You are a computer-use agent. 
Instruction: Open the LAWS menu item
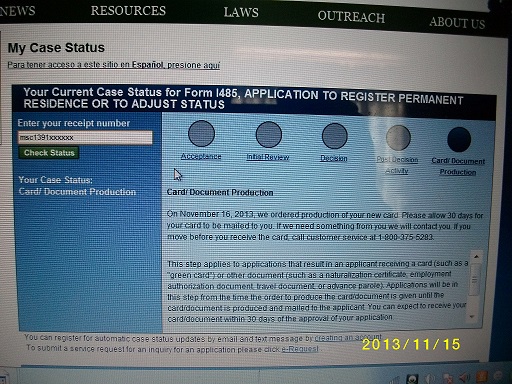[x=241, y=12]
